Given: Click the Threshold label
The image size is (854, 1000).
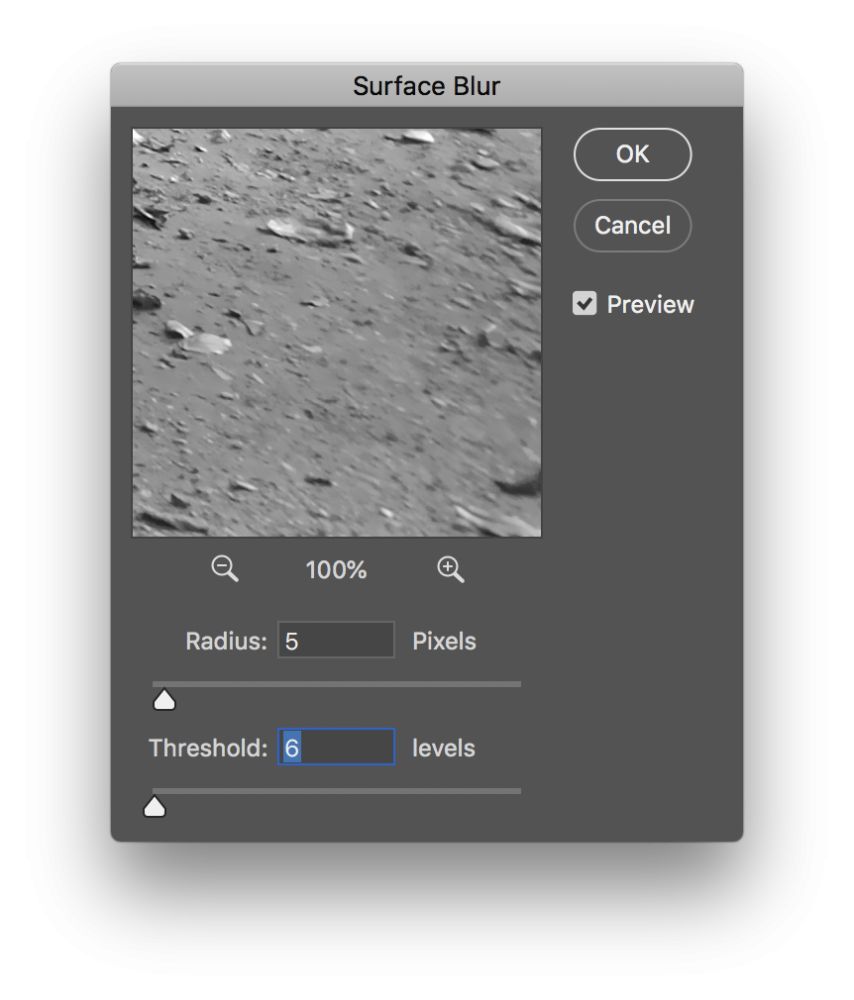Looking at the screenshot, I should pyautogui.click(x=209, y=748).
